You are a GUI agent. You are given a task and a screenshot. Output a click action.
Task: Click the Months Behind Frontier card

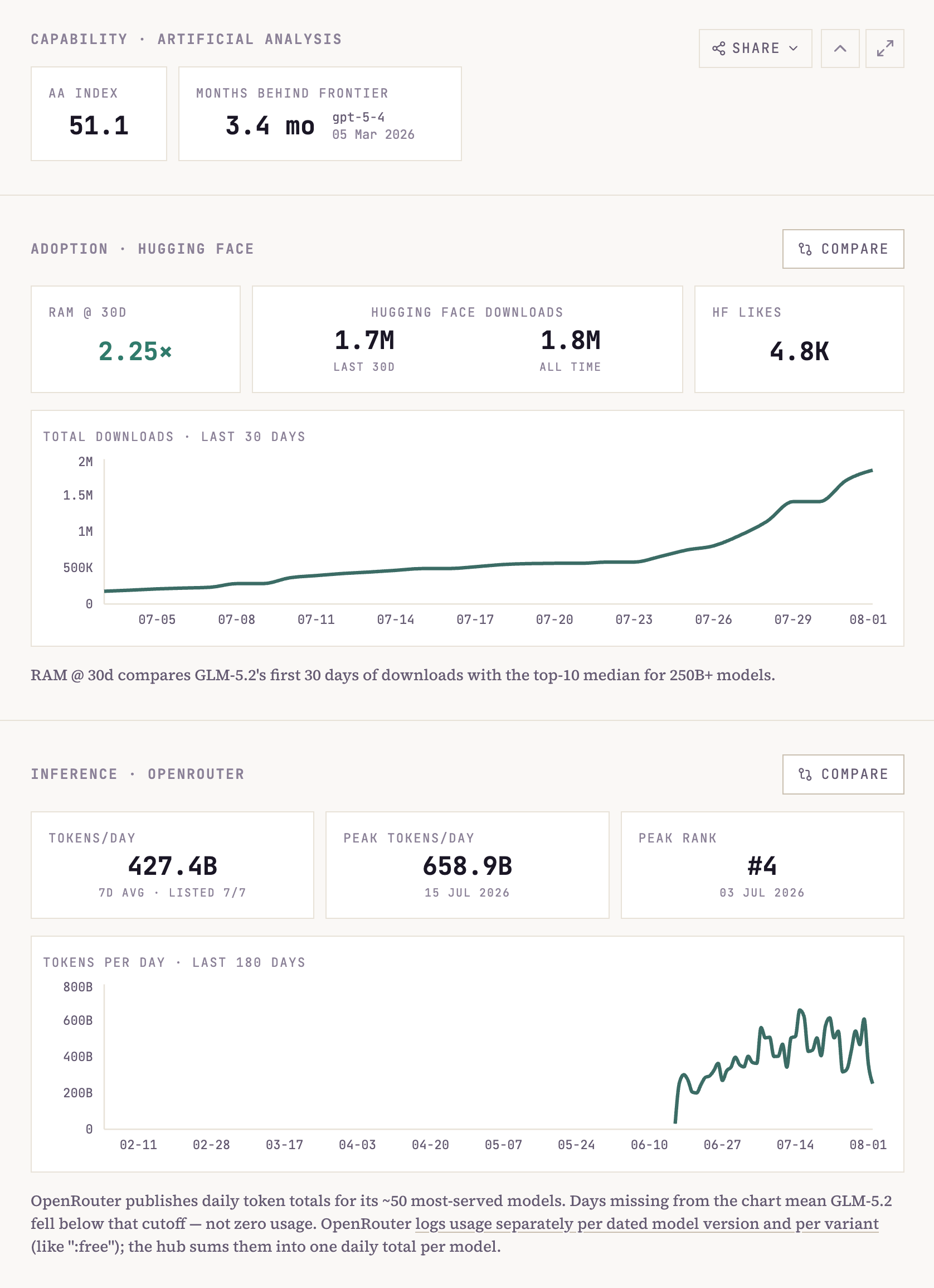pos(320,114)
